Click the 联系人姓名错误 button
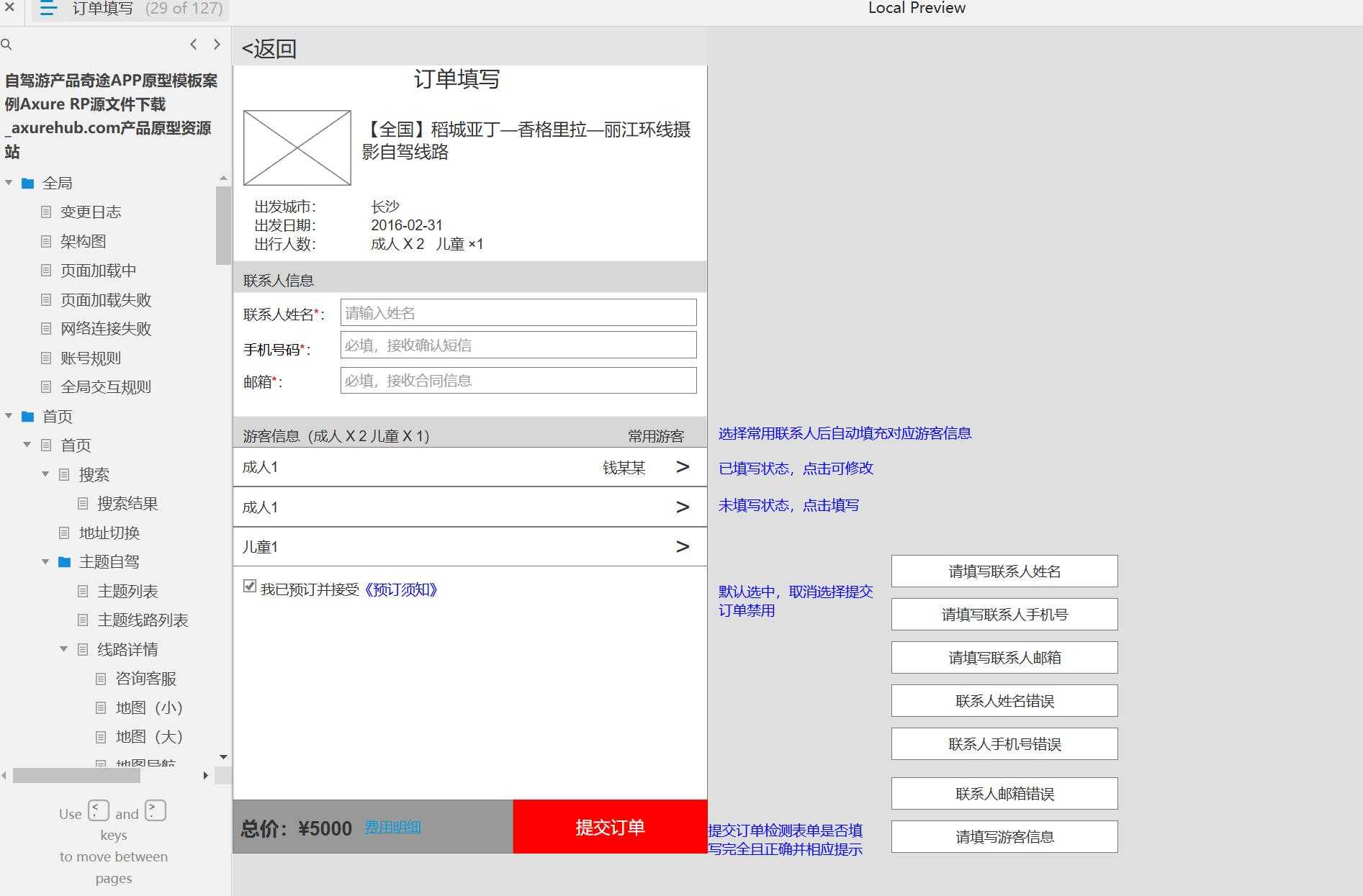Image resolution: width=1363 pixels, height=896 pixels. tap(1004, 701)
